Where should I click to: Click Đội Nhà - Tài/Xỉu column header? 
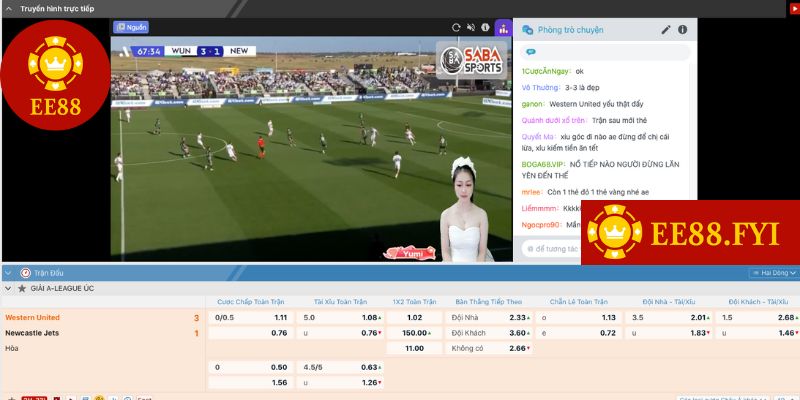point(669,302)
